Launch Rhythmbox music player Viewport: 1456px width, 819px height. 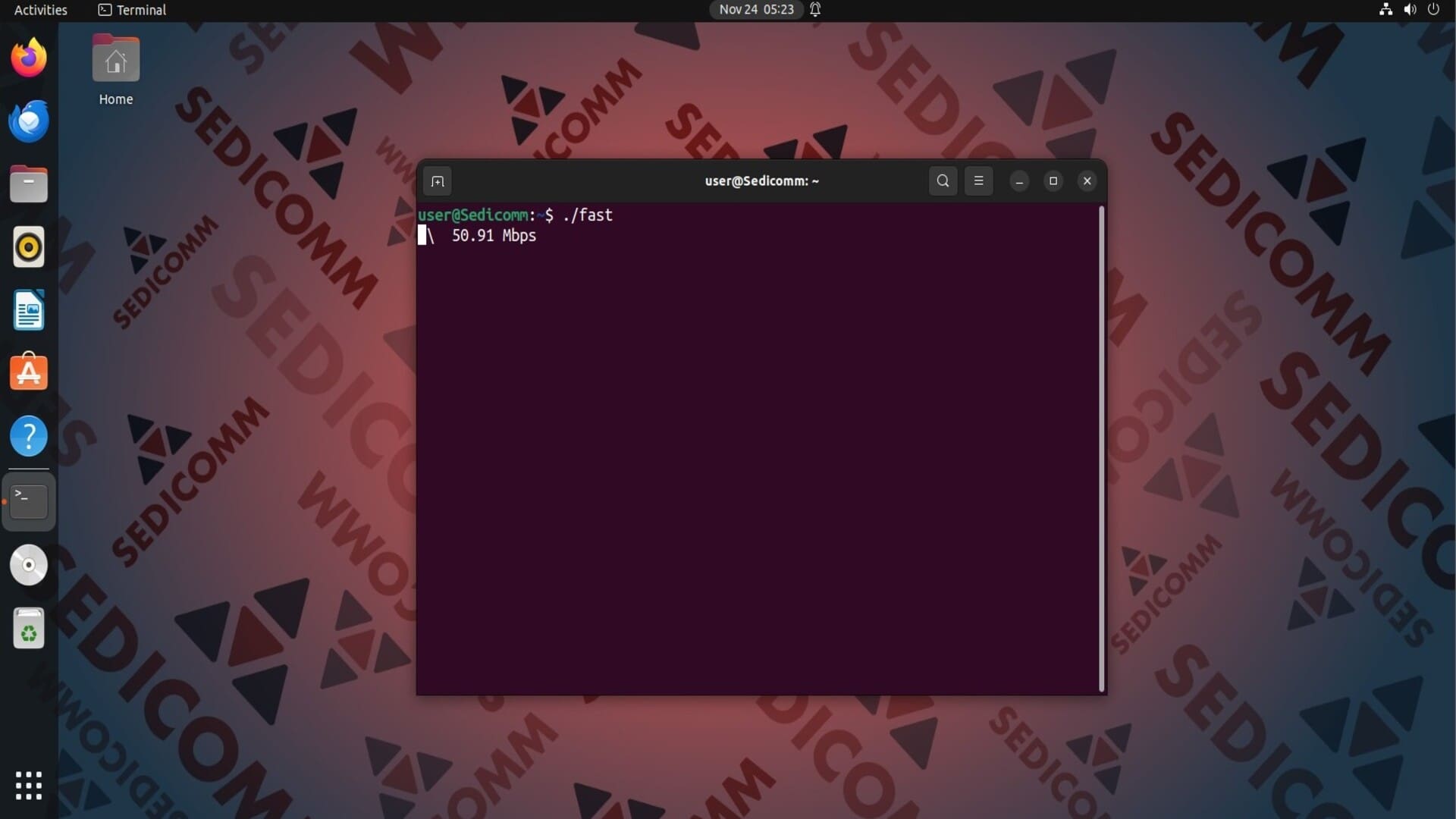point(29,247)
